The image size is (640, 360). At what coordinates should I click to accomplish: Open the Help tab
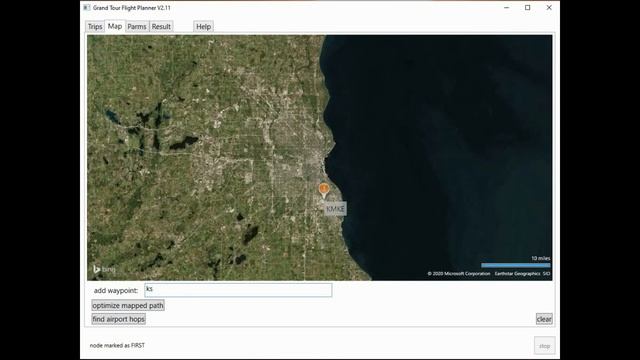tap(203, 27)
